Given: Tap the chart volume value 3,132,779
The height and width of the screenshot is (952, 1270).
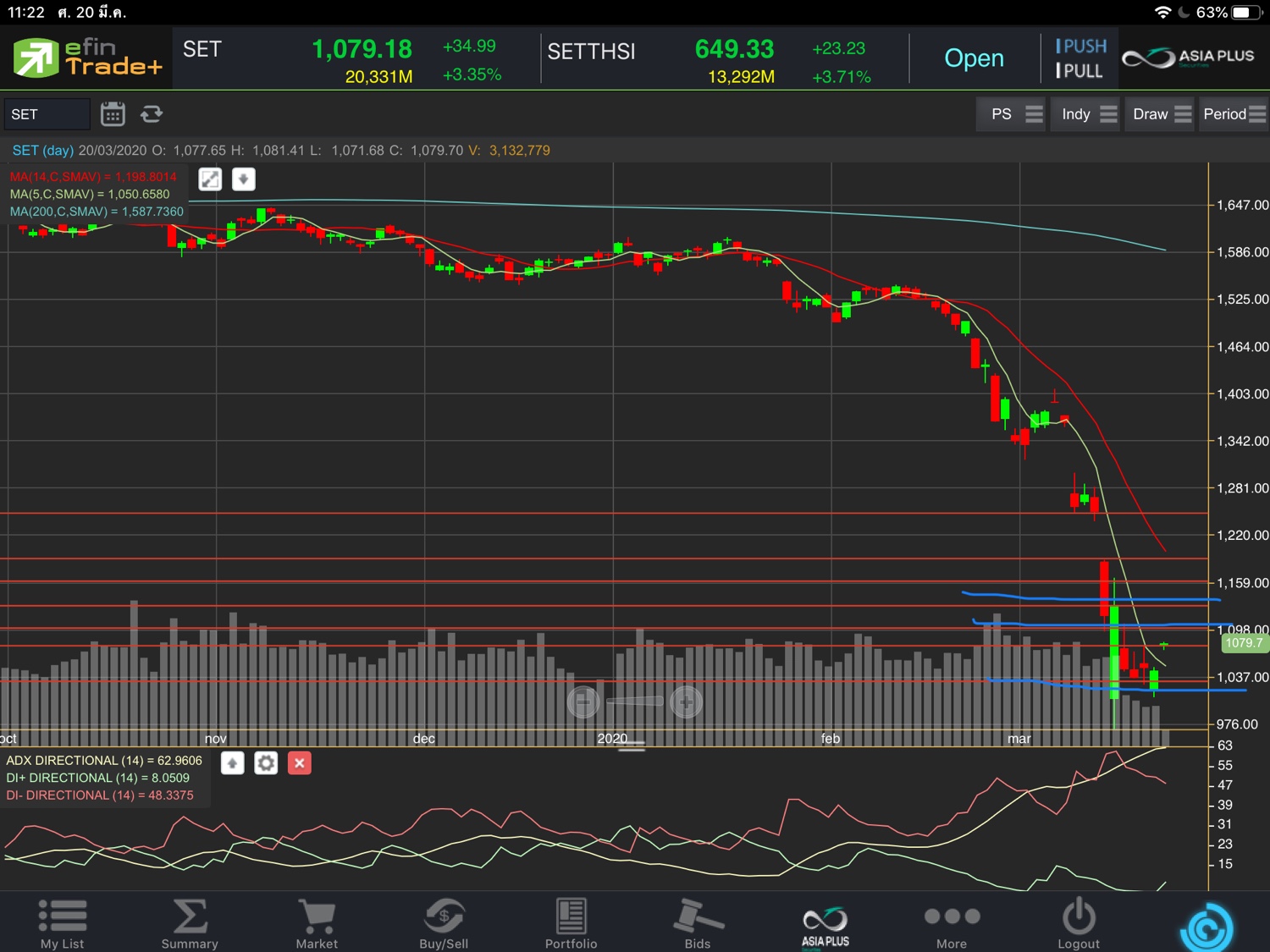Looking at the screenshot, I should click(x=520, y=151).
